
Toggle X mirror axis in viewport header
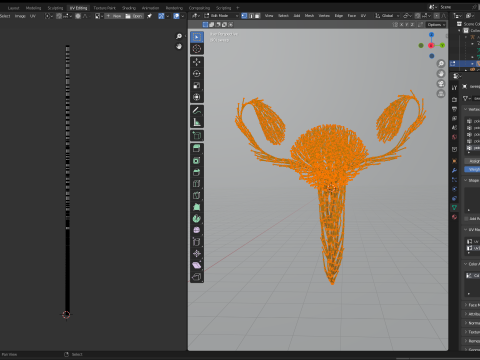[x=402, y=25]
